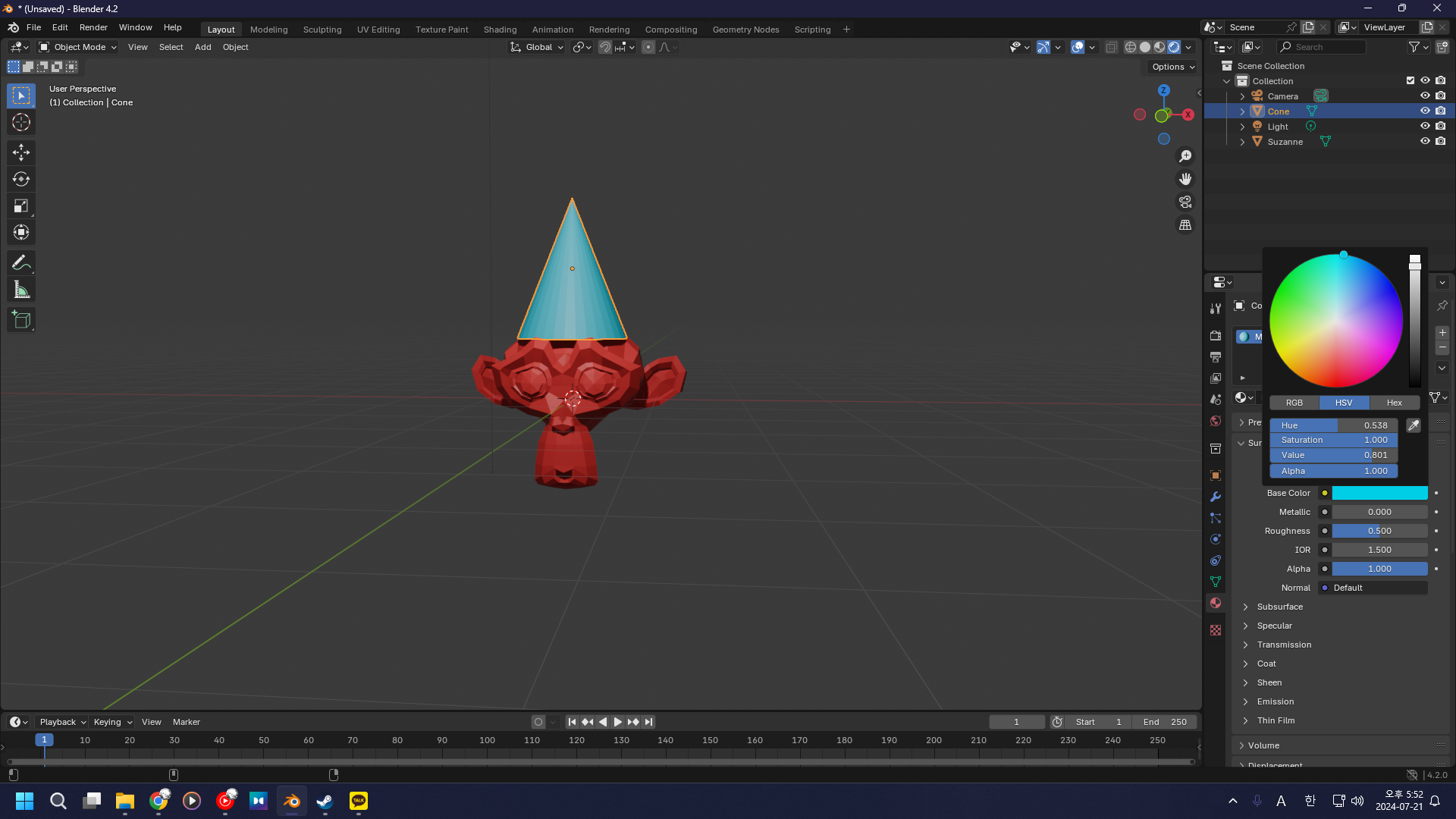This screenshot has width=1456, height=819.
Task: Expand the Subsurface panel
Action: pyautogui.click(x=1279, y=607)
